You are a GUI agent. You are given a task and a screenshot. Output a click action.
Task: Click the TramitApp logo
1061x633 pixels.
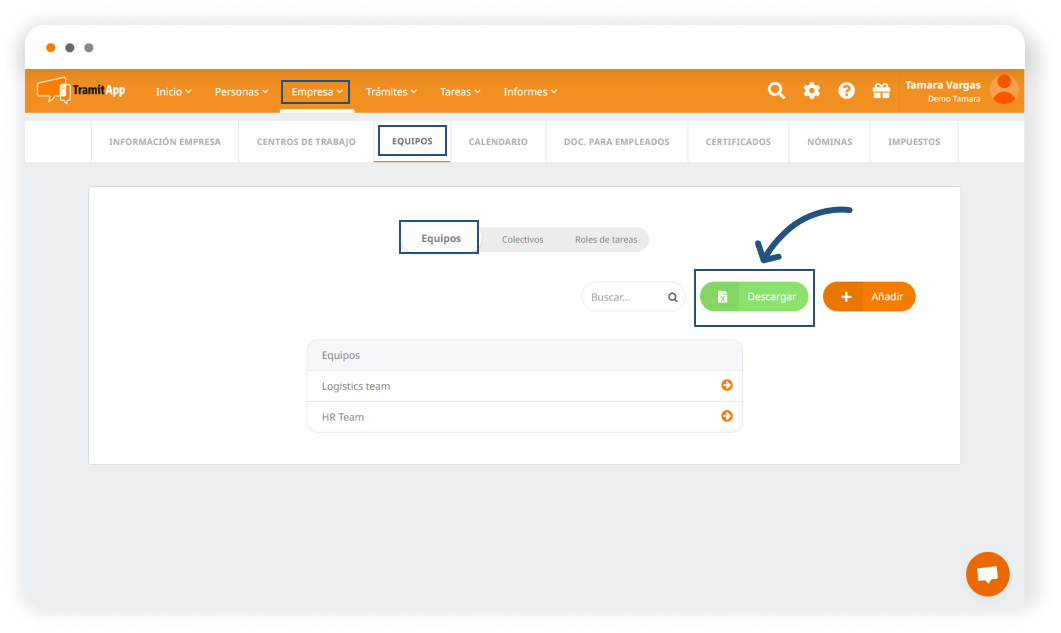click(81, 90)
